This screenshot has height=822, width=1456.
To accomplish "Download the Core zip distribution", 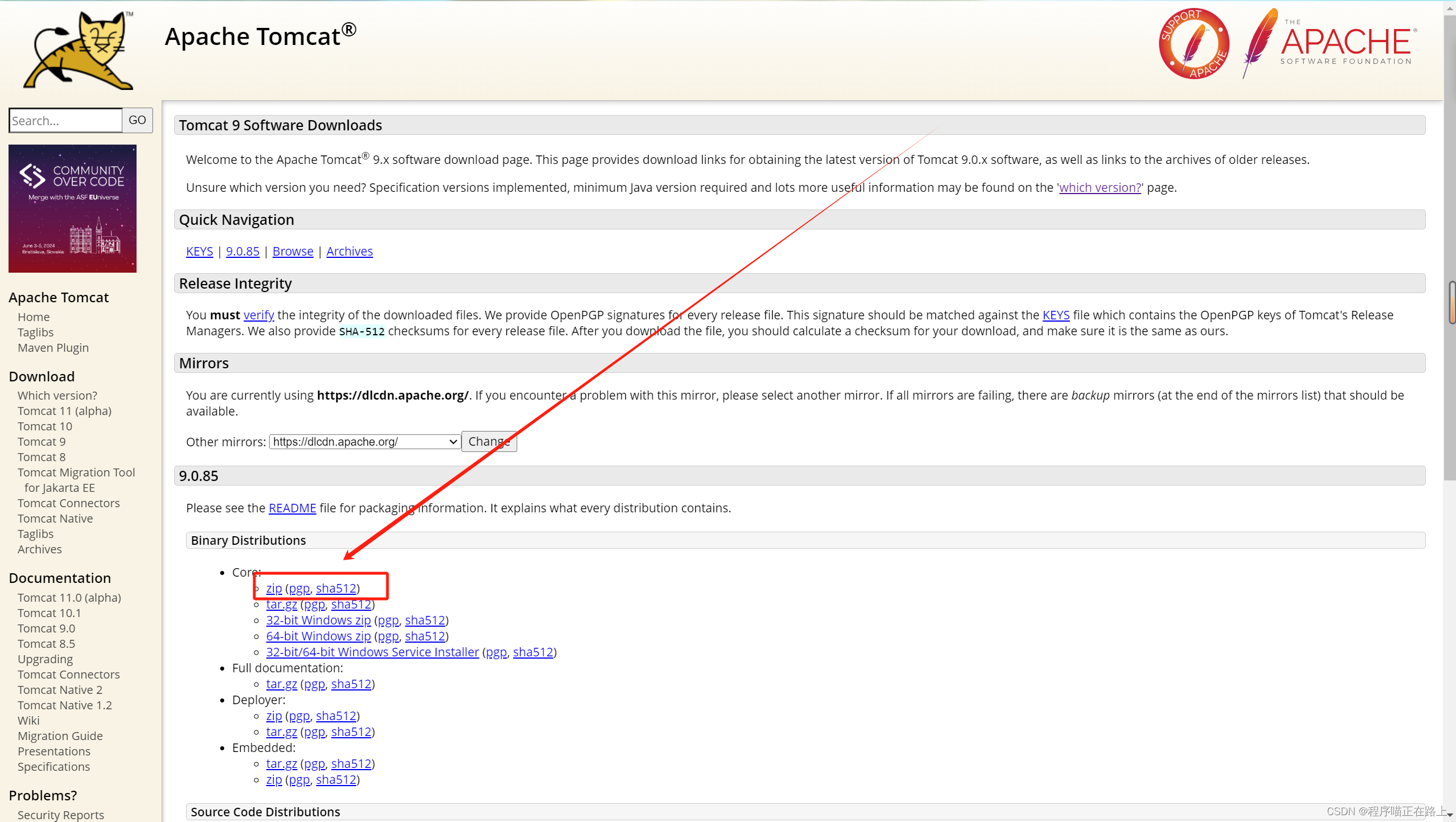I will coord(274,589).
